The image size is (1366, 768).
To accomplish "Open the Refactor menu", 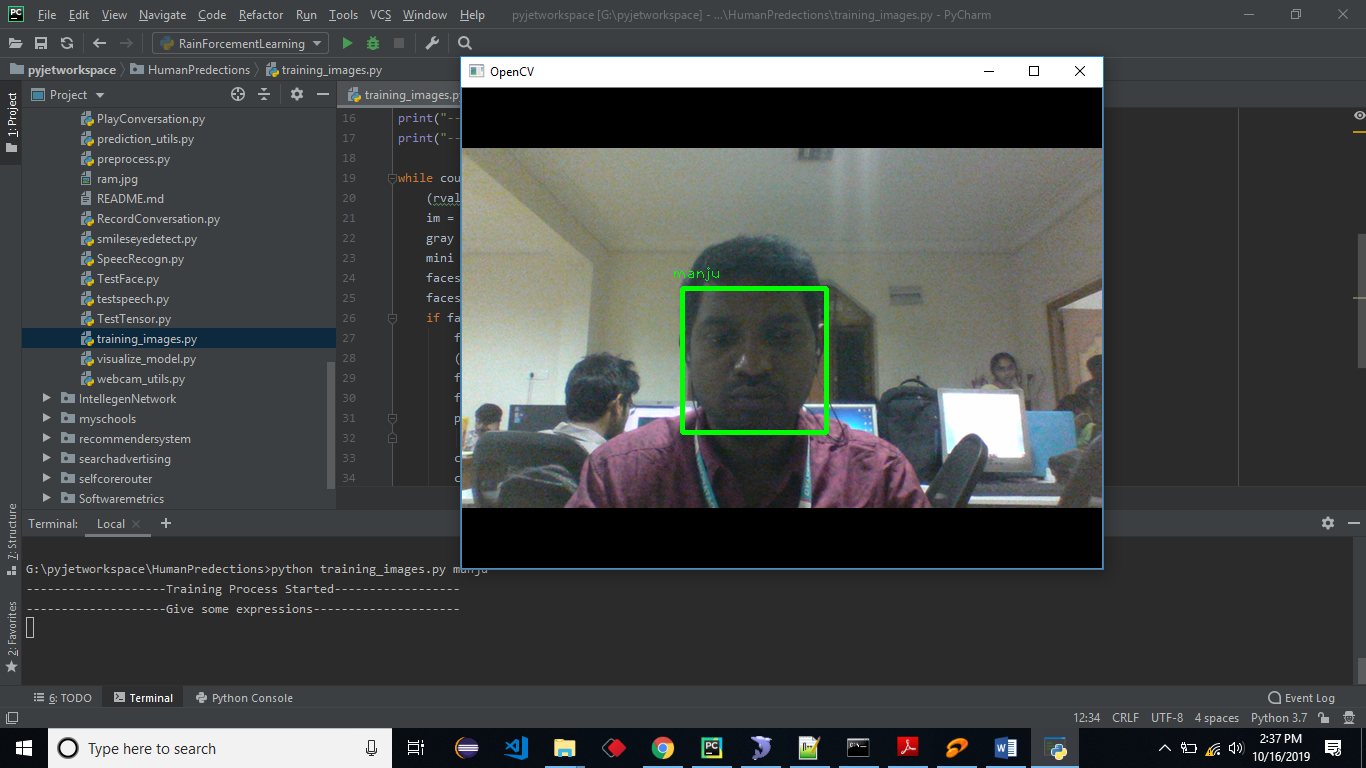I will [x=261, y=15].
